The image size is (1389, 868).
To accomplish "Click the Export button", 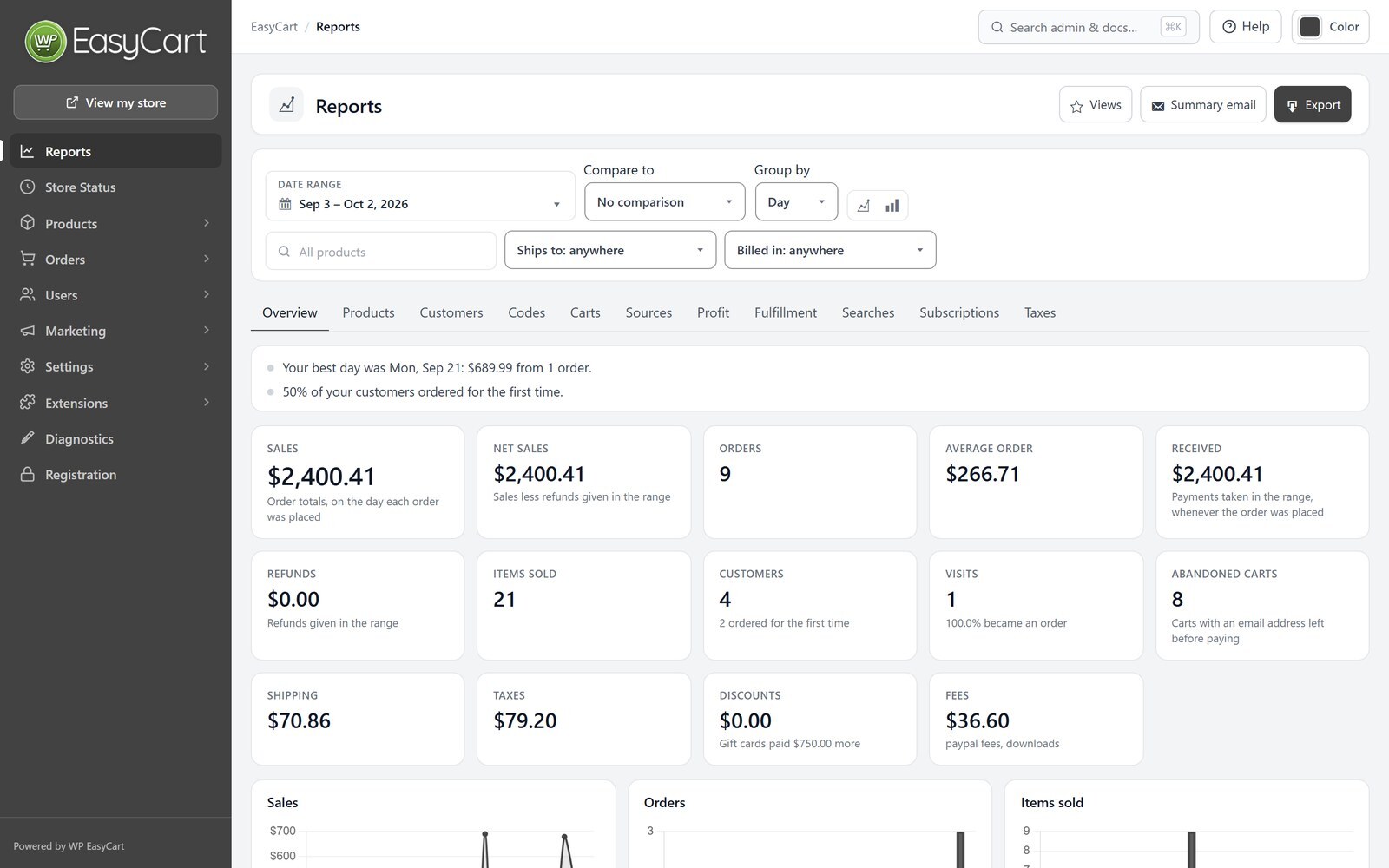I will (x=1313, y=104).
